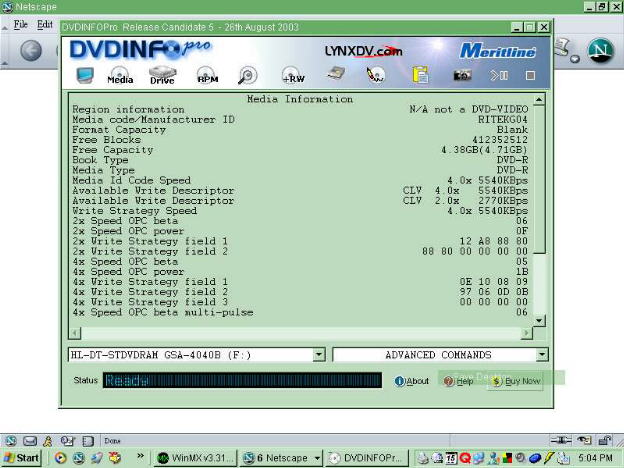Screen dimensions: 624x468
Task: Select the 'Media code/Manufacturer ID' row
Action: pyautogui.click(x=300, y=119)
